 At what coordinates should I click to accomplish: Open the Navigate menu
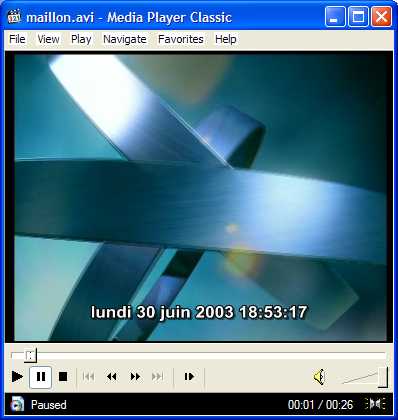tap(125, 39)
